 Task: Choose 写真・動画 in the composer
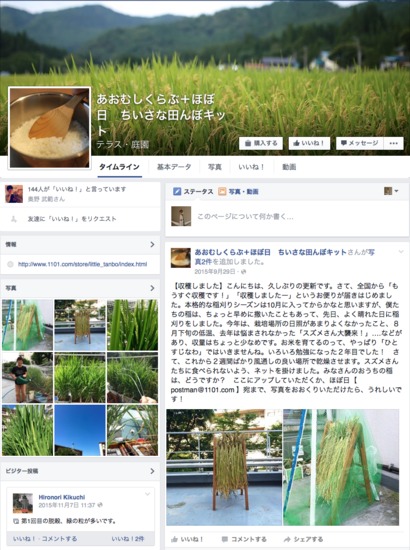(x=238, y=192)
